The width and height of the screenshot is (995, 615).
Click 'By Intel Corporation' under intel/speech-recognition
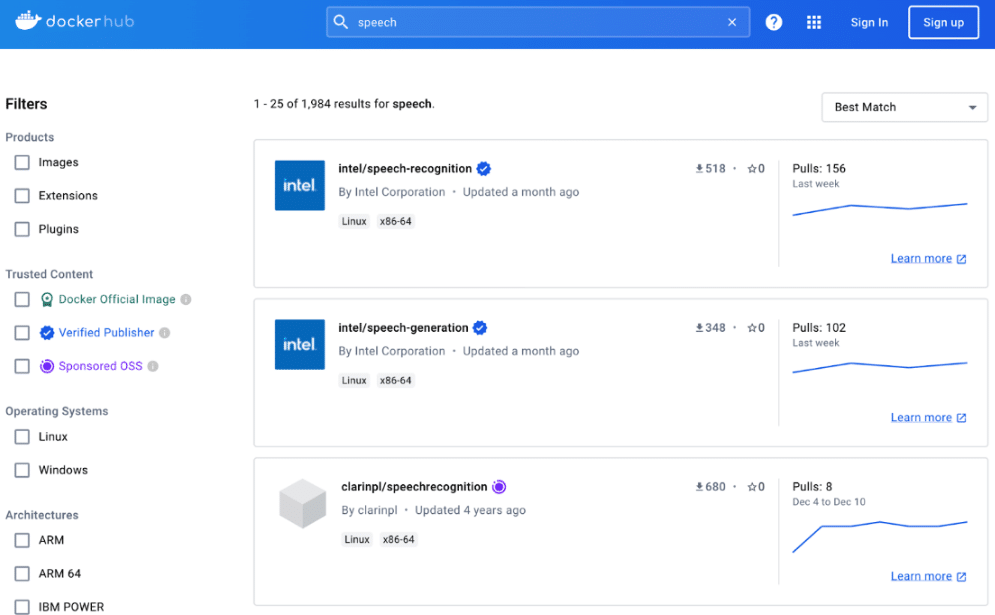[x=392, y=192]
